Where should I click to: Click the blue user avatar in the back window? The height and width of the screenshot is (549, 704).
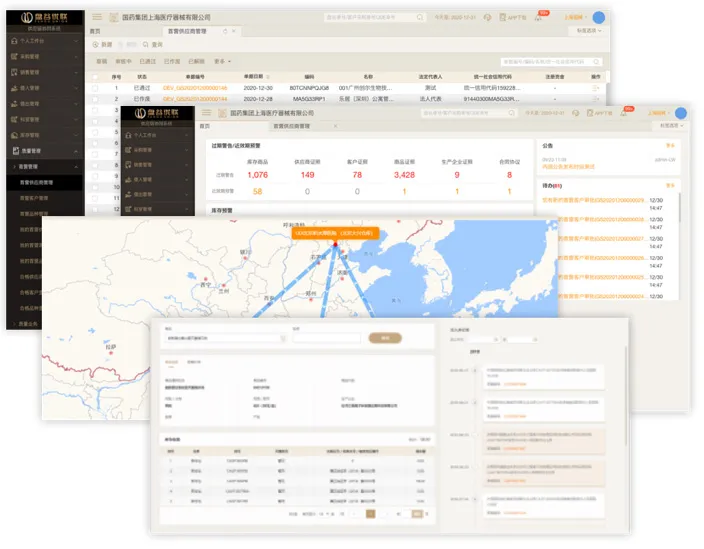point(598,18)
